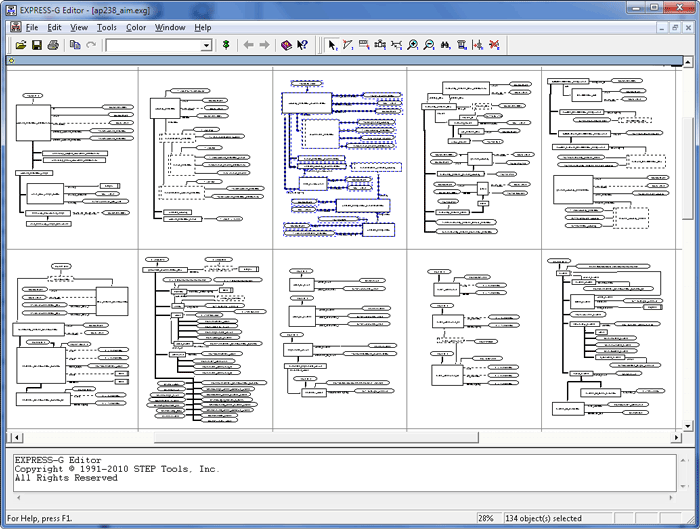Screen dimensions: 700x529
Task: Click the Copy toolbar icon
Action: (x=75, y=45)
